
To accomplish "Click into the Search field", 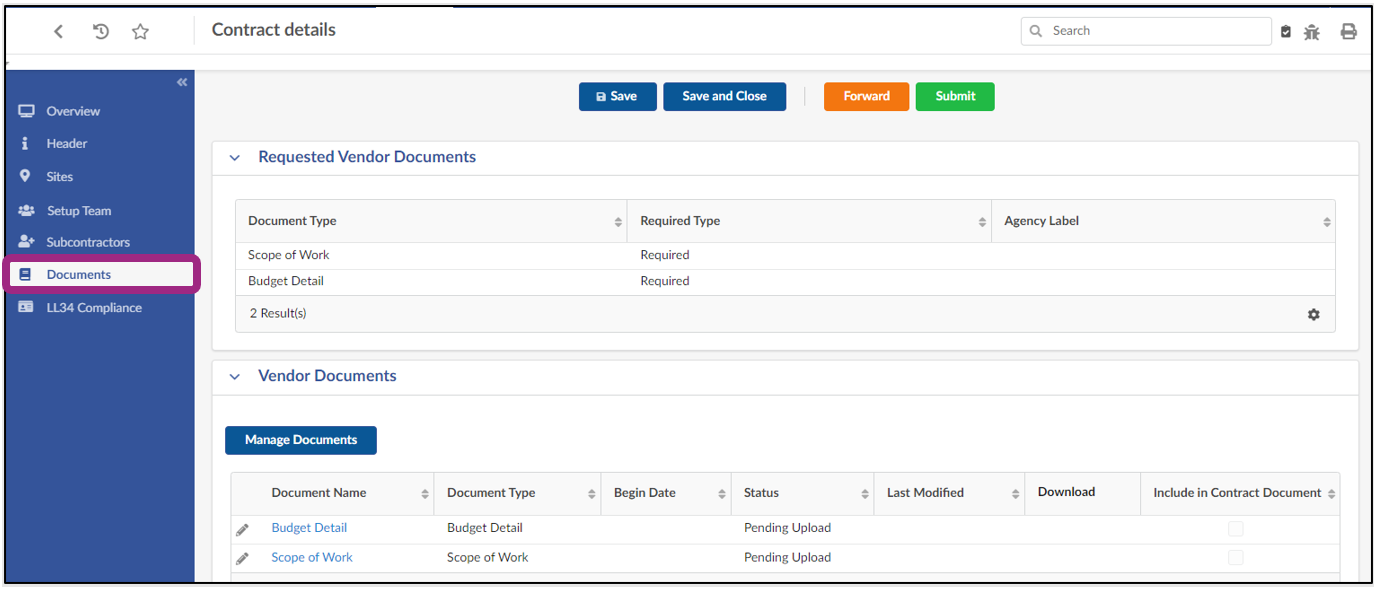I will 1155,31.
